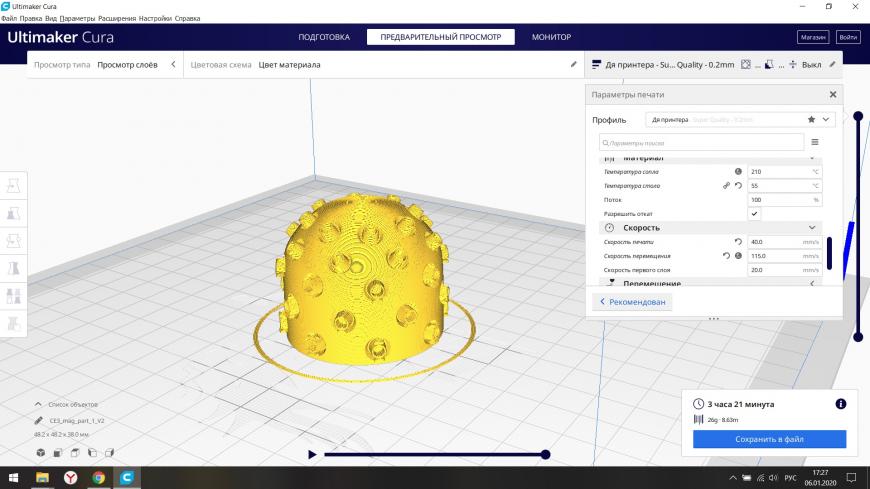Open the Настройки menu

tap(155, 18)
